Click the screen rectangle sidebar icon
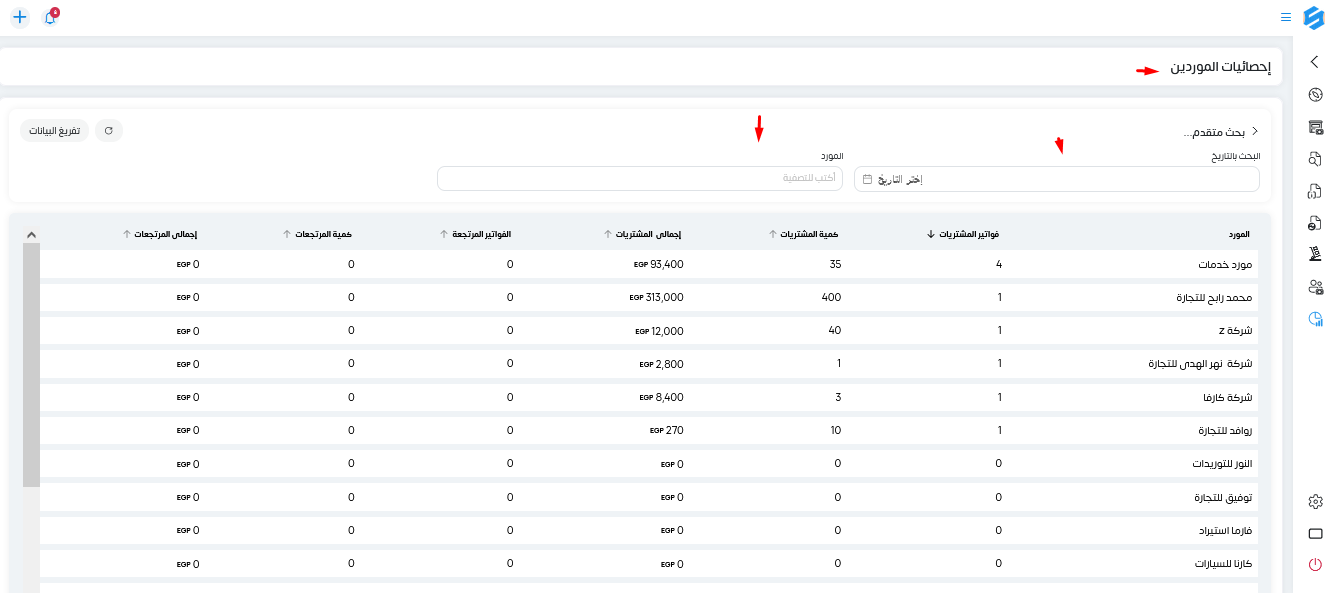This screenshot has height=593, width=1335. click(1315, 534)
